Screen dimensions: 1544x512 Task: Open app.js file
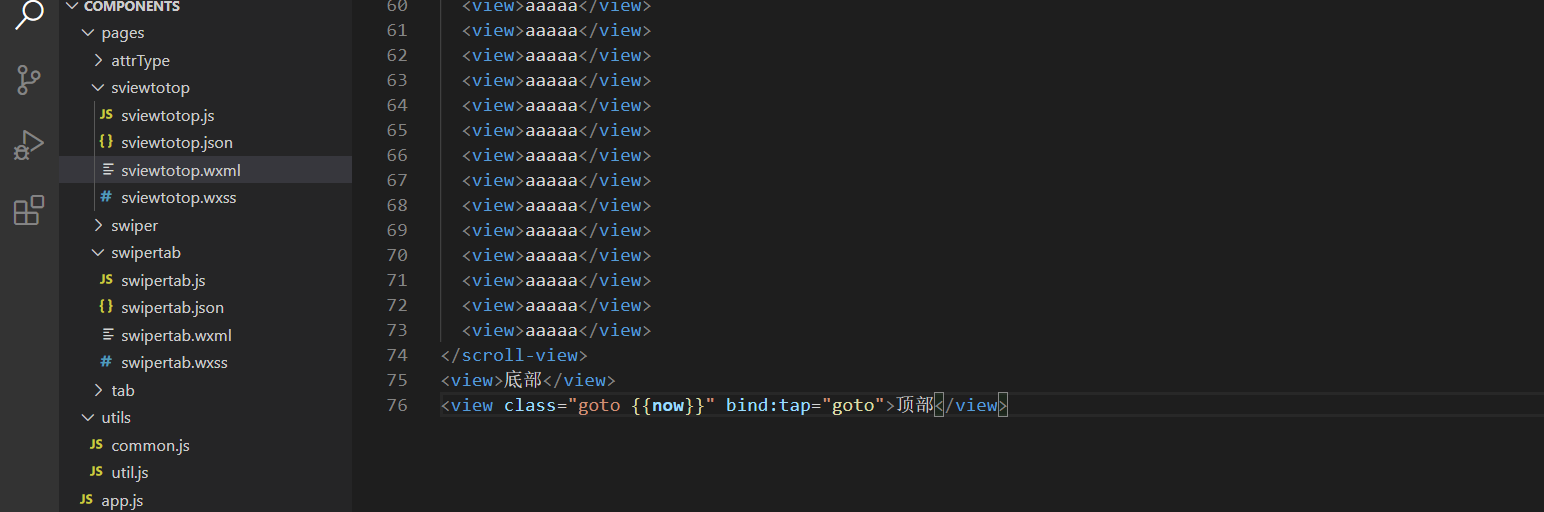122,500
